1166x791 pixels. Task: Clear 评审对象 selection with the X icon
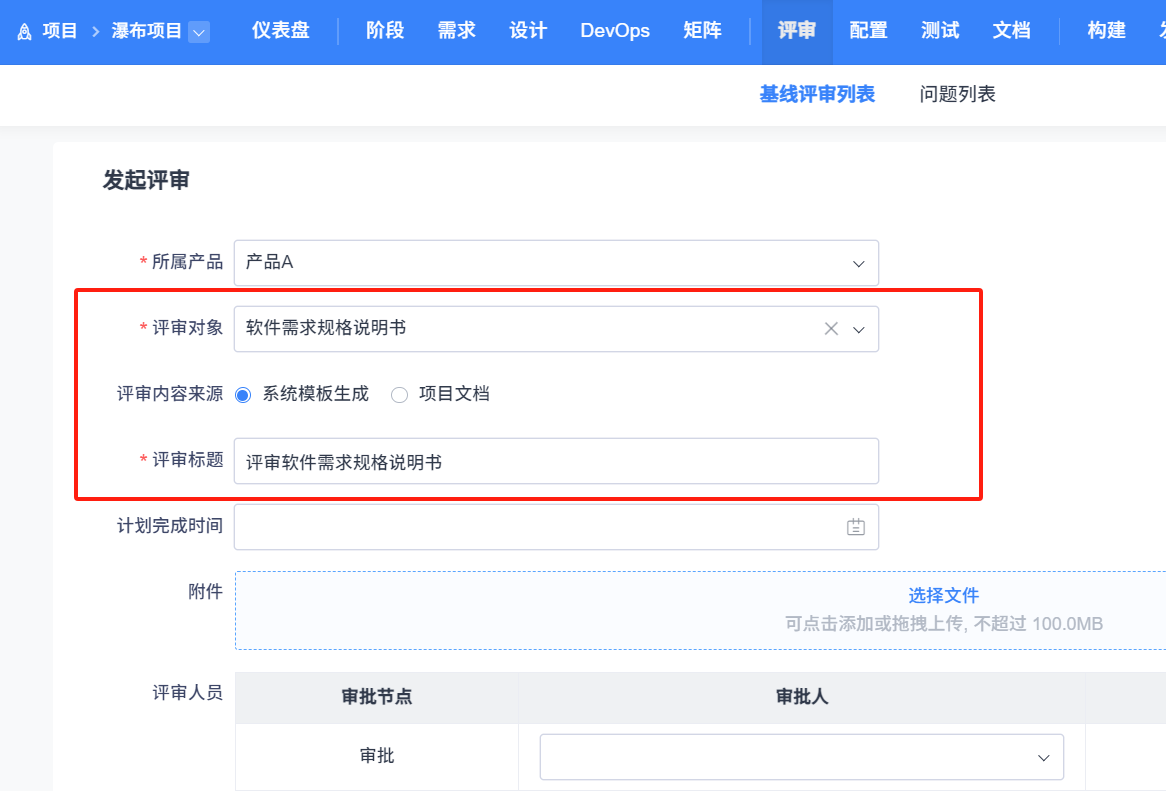coord(831,329)
